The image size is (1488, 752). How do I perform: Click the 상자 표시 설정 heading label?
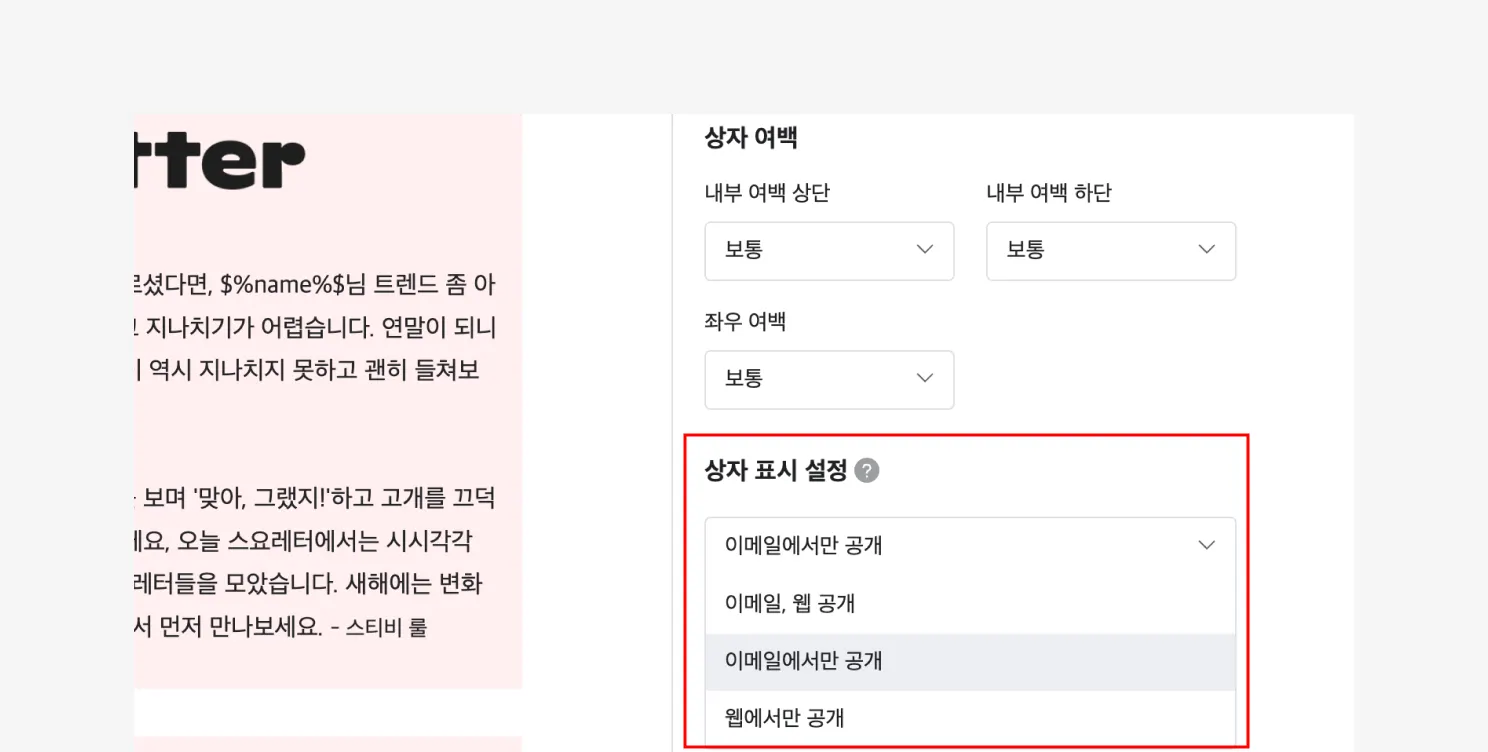point(775,470)
